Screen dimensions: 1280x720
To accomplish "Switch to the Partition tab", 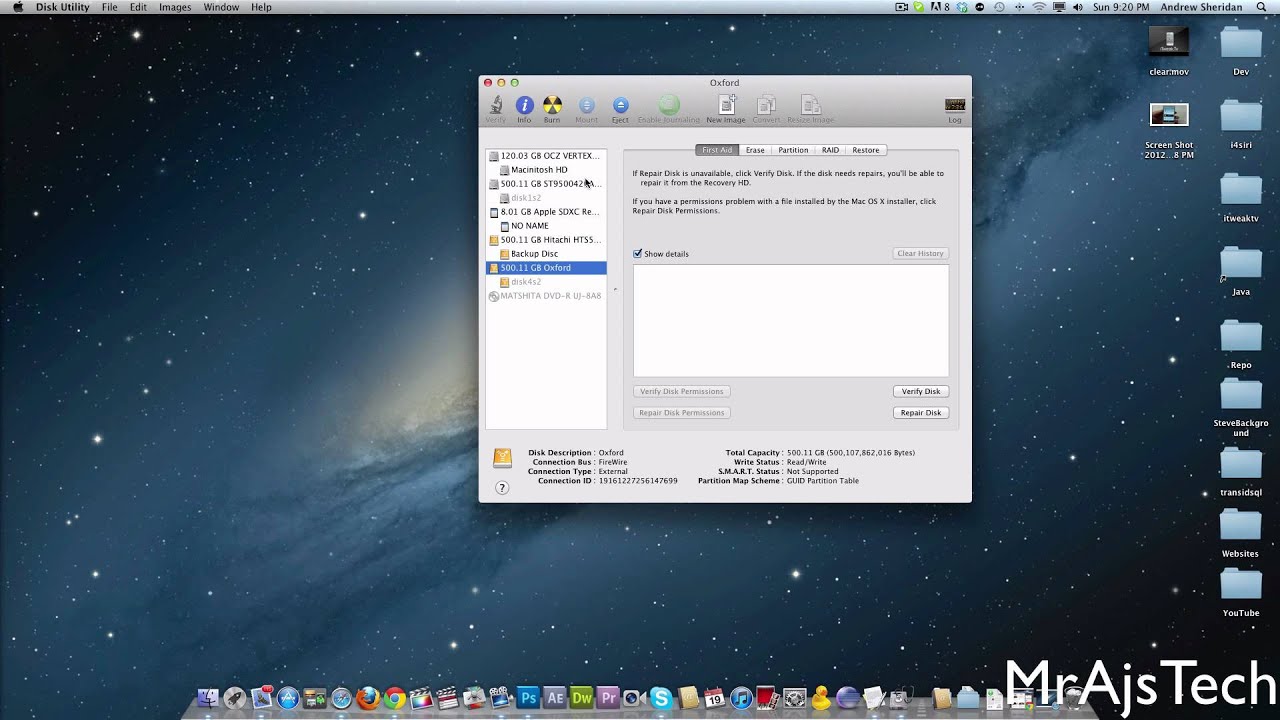I will (793, 150).
